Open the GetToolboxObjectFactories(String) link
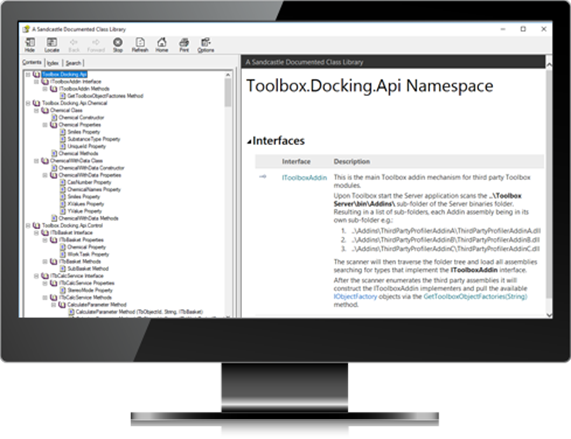Image resolution: width=571 pixels, height=439 pixels. (x=475, y=297)
